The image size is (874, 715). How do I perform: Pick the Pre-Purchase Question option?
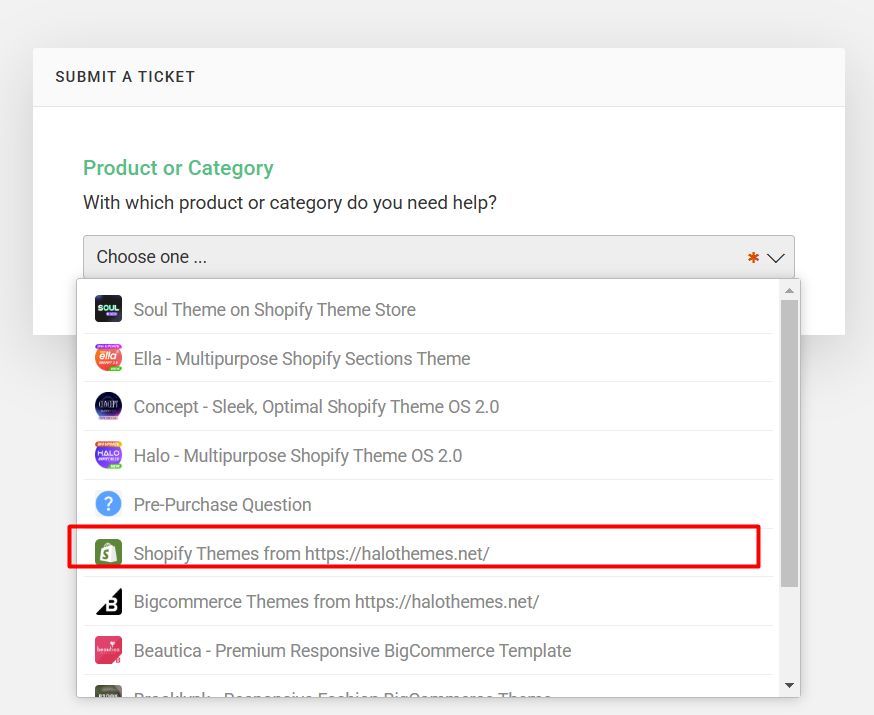point(428,504)
